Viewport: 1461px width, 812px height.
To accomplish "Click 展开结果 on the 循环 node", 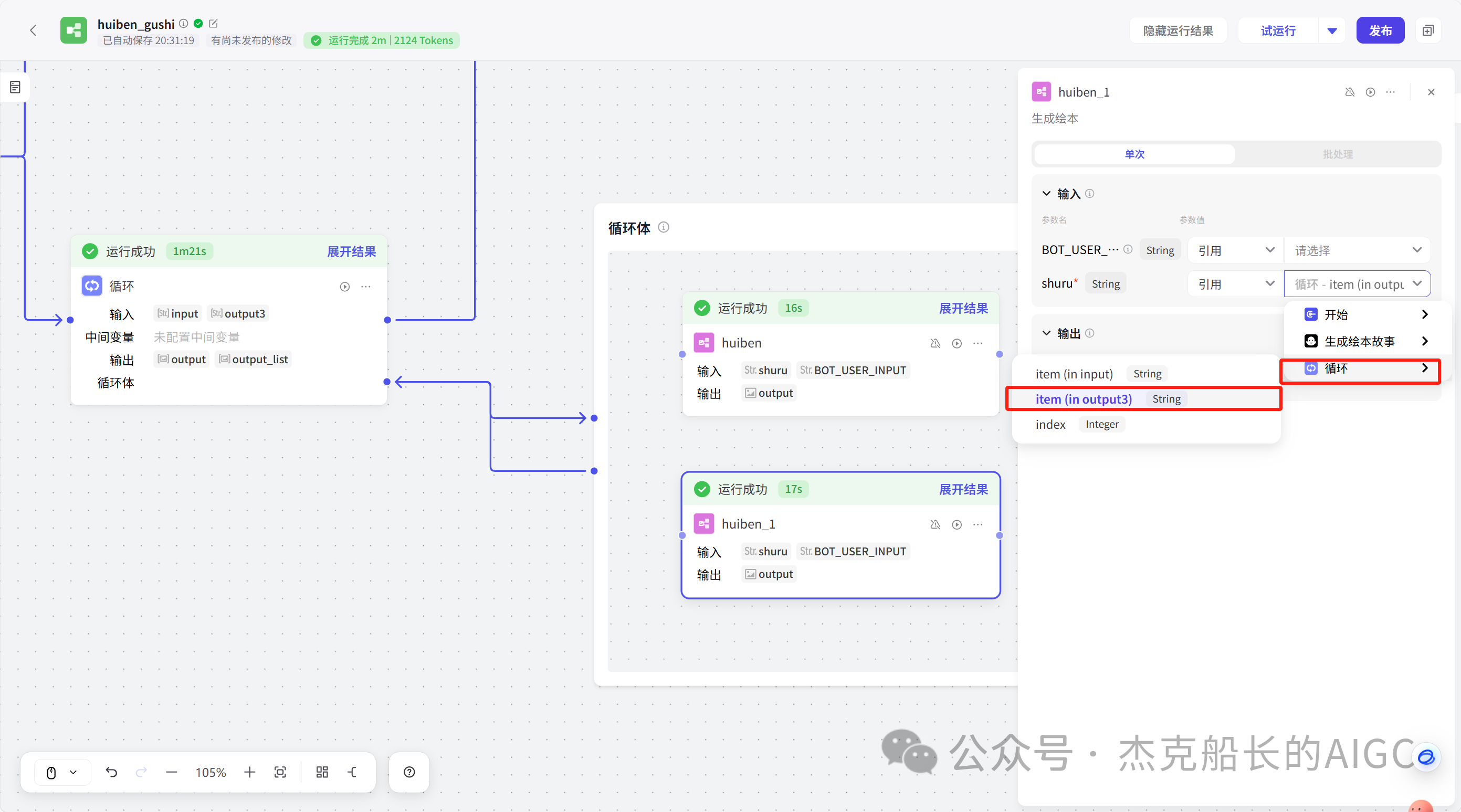I will click(x=352, y=251).
